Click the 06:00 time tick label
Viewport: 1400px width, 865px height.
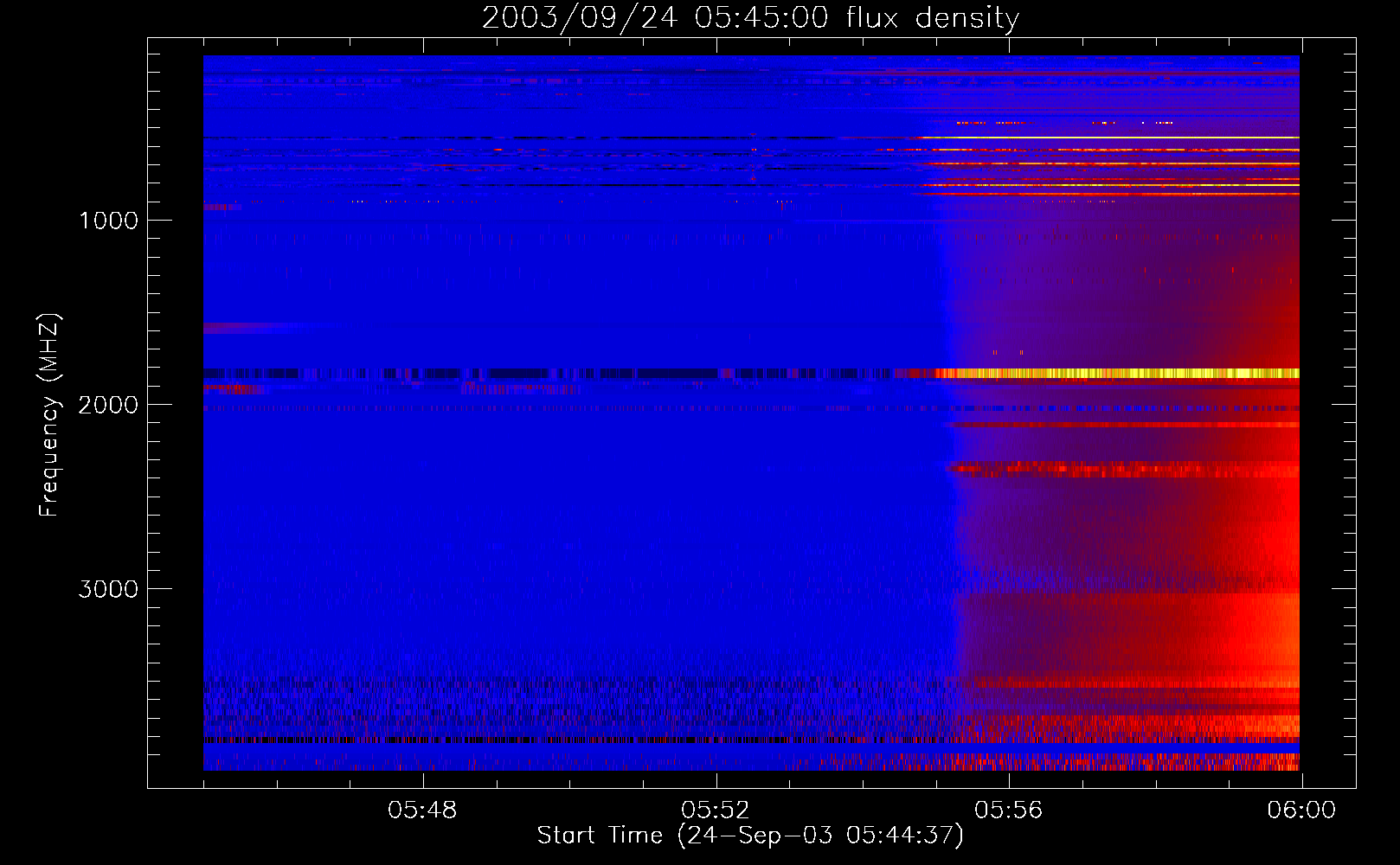(x=1301, y=811)
